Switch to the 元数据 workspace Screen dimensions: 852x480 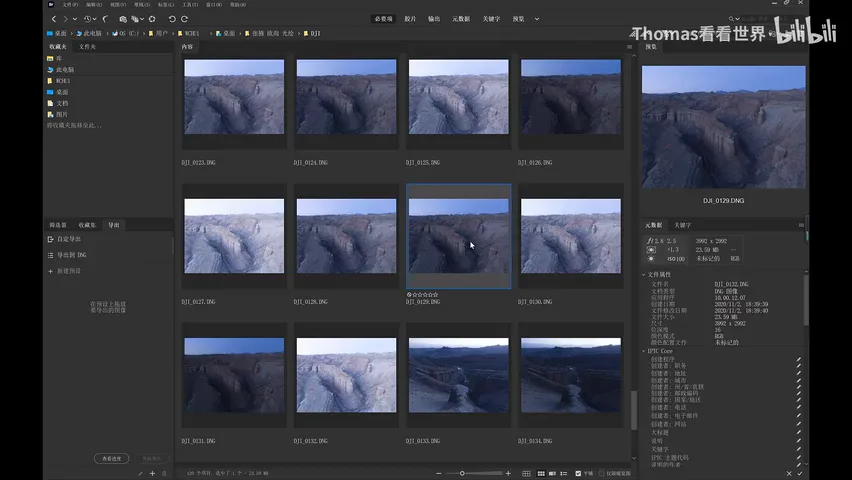point(461,19)
